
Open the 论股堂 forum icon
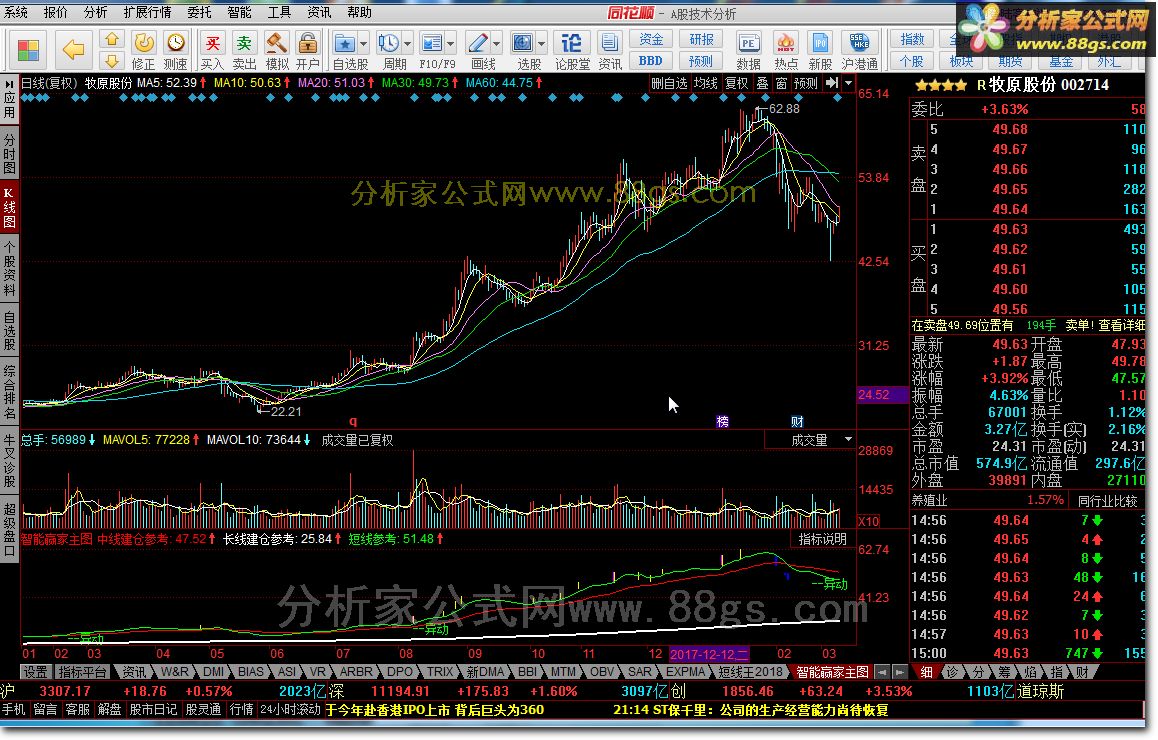click(572, 43)
